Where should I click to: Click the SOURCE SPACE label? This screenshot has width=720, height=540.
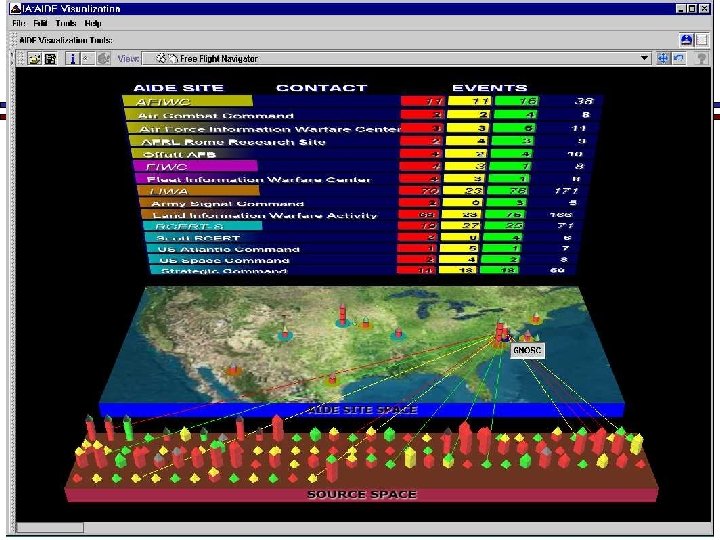click(x=362, y=495)
